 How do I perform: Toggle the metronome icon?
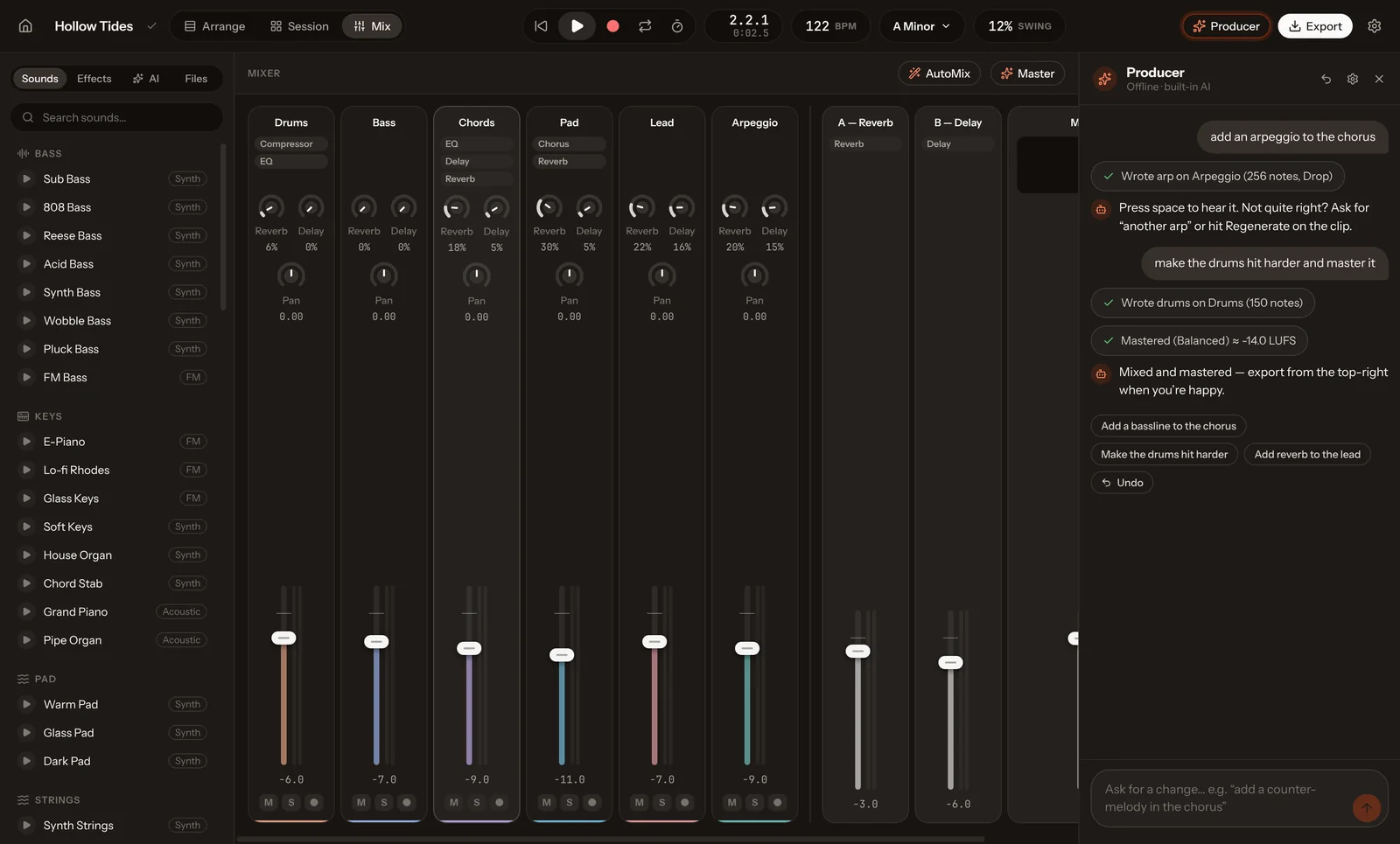coord(677,26)
